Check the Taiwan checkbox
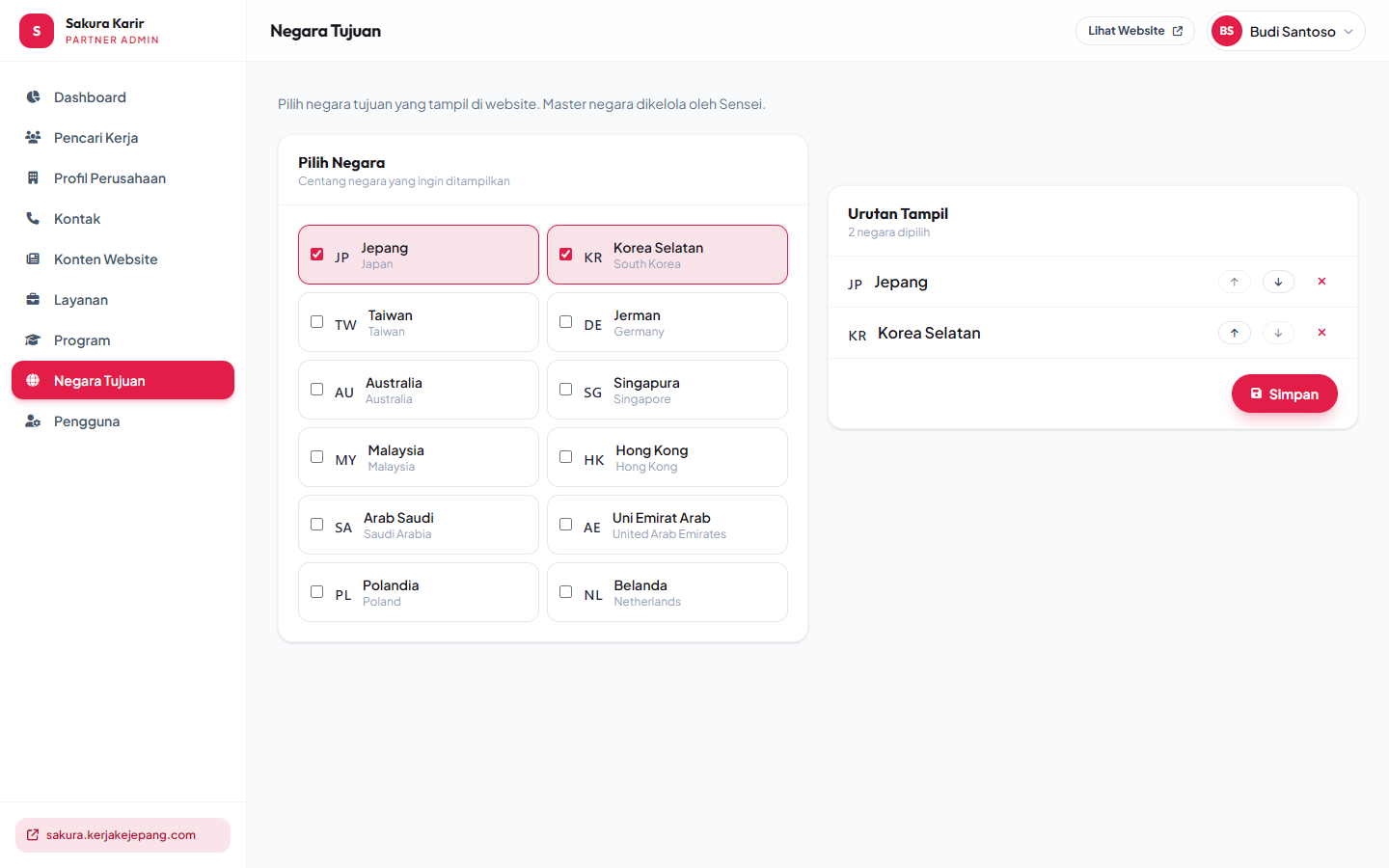The image size is (1389, 868). click(x=316, y=322)
